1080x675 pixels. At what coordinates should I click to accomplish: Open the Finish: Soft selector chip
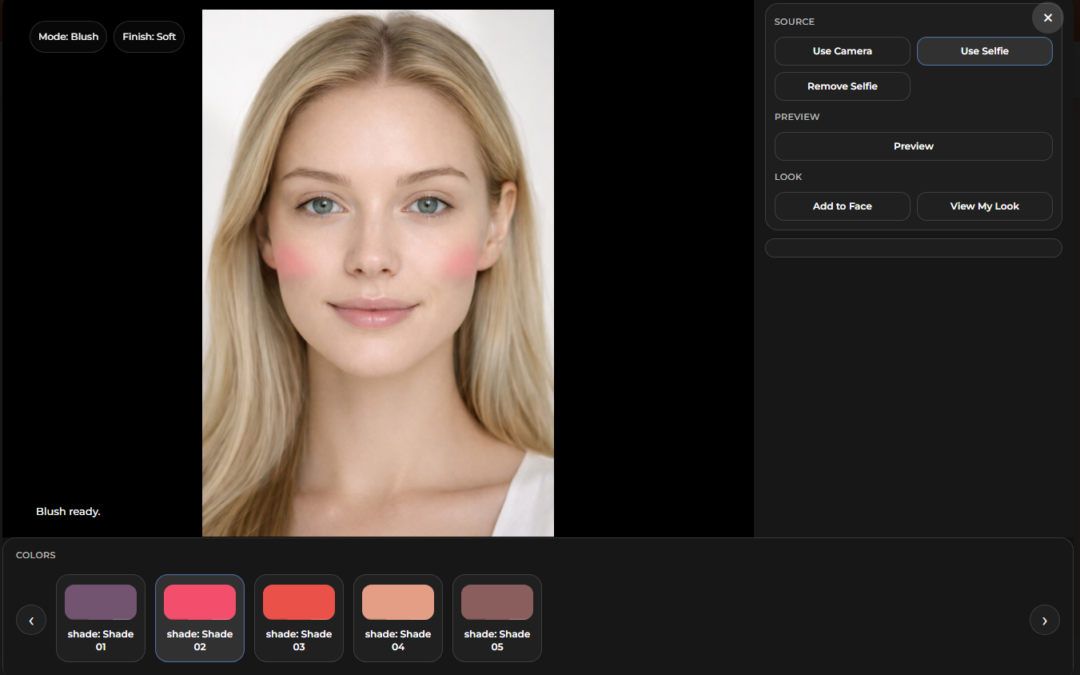click(x=149, y=37)
